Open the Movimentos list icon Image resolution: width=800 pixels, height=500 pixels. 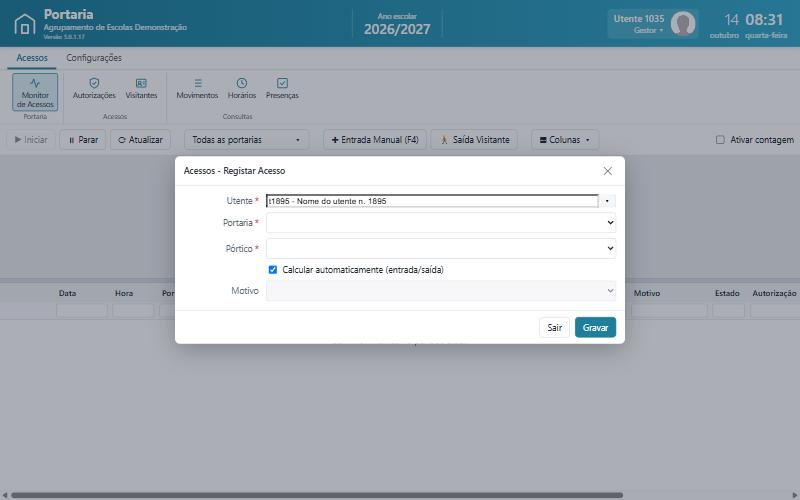coord(197,83)
